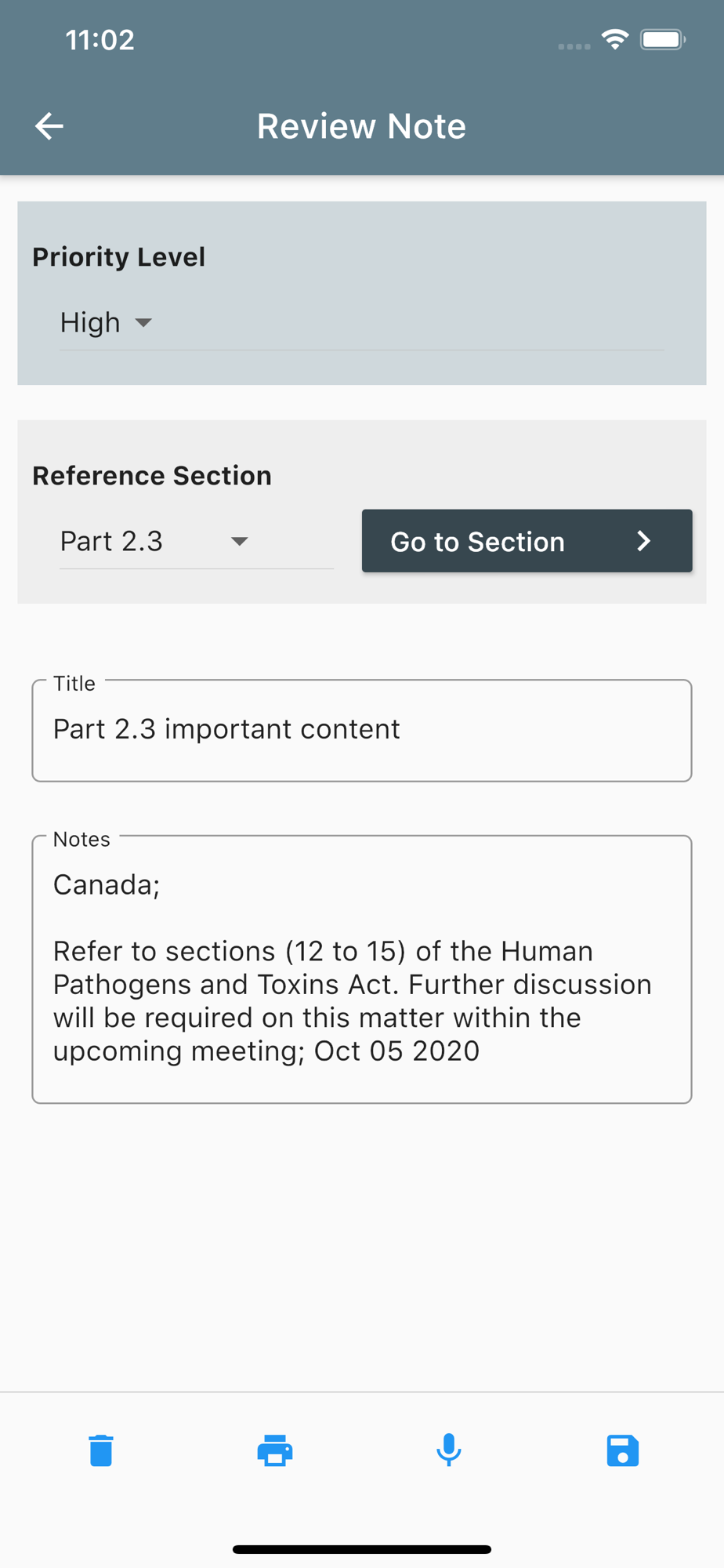
Task: Open the Priority Level dropdown showing High
Action: [107, 323]
